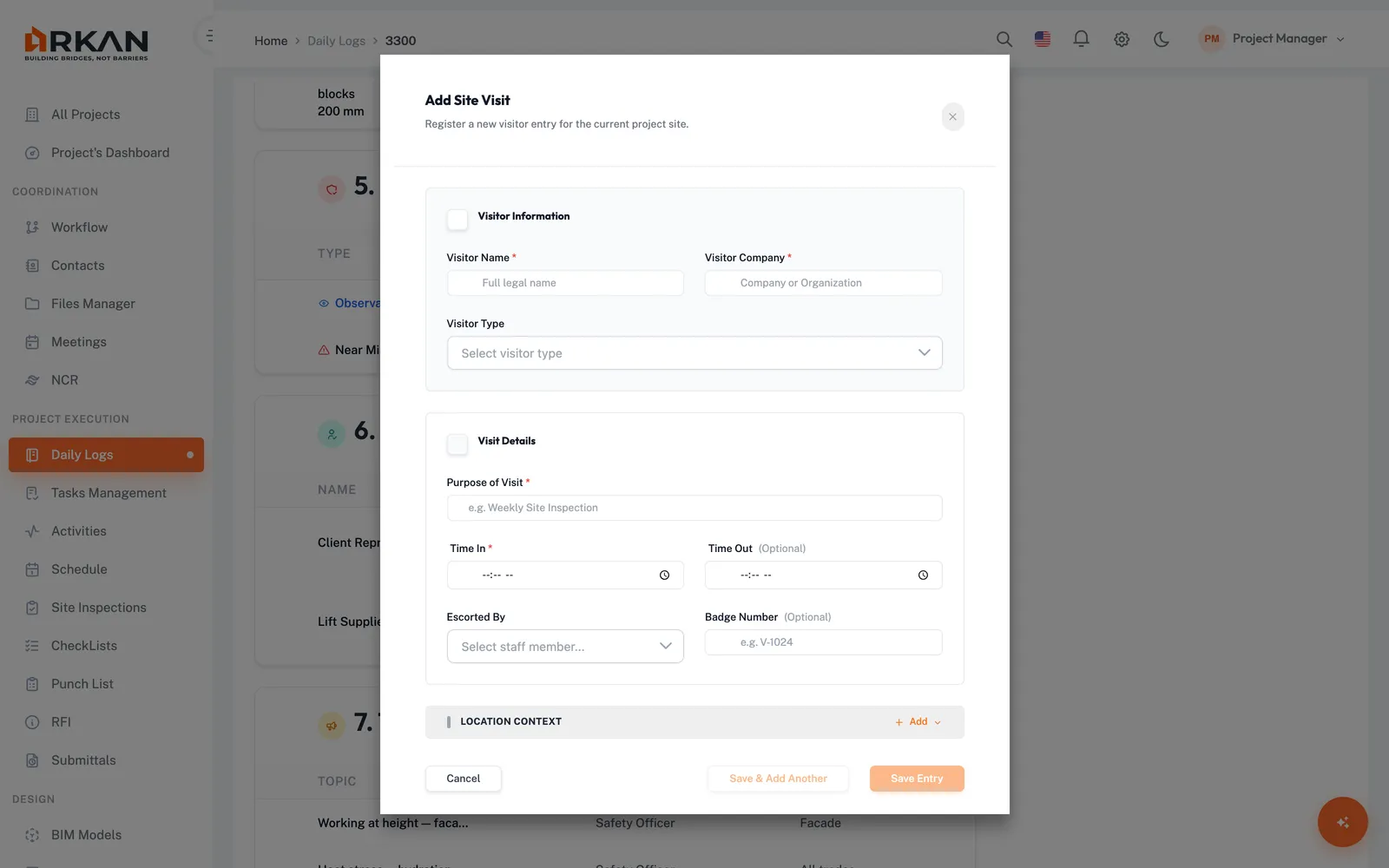Click the Time Out input
The height and width of the screenshot is (868, 1389).
[x=823, y=575]
